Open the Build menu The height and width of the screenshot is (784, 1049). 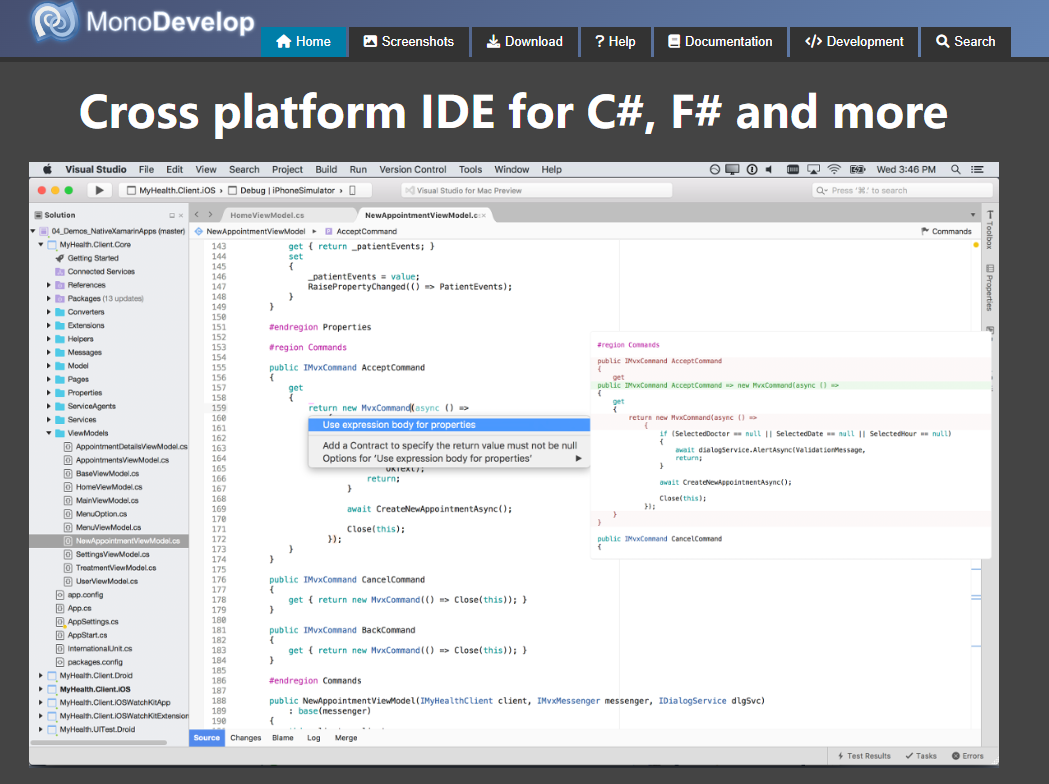326,169
